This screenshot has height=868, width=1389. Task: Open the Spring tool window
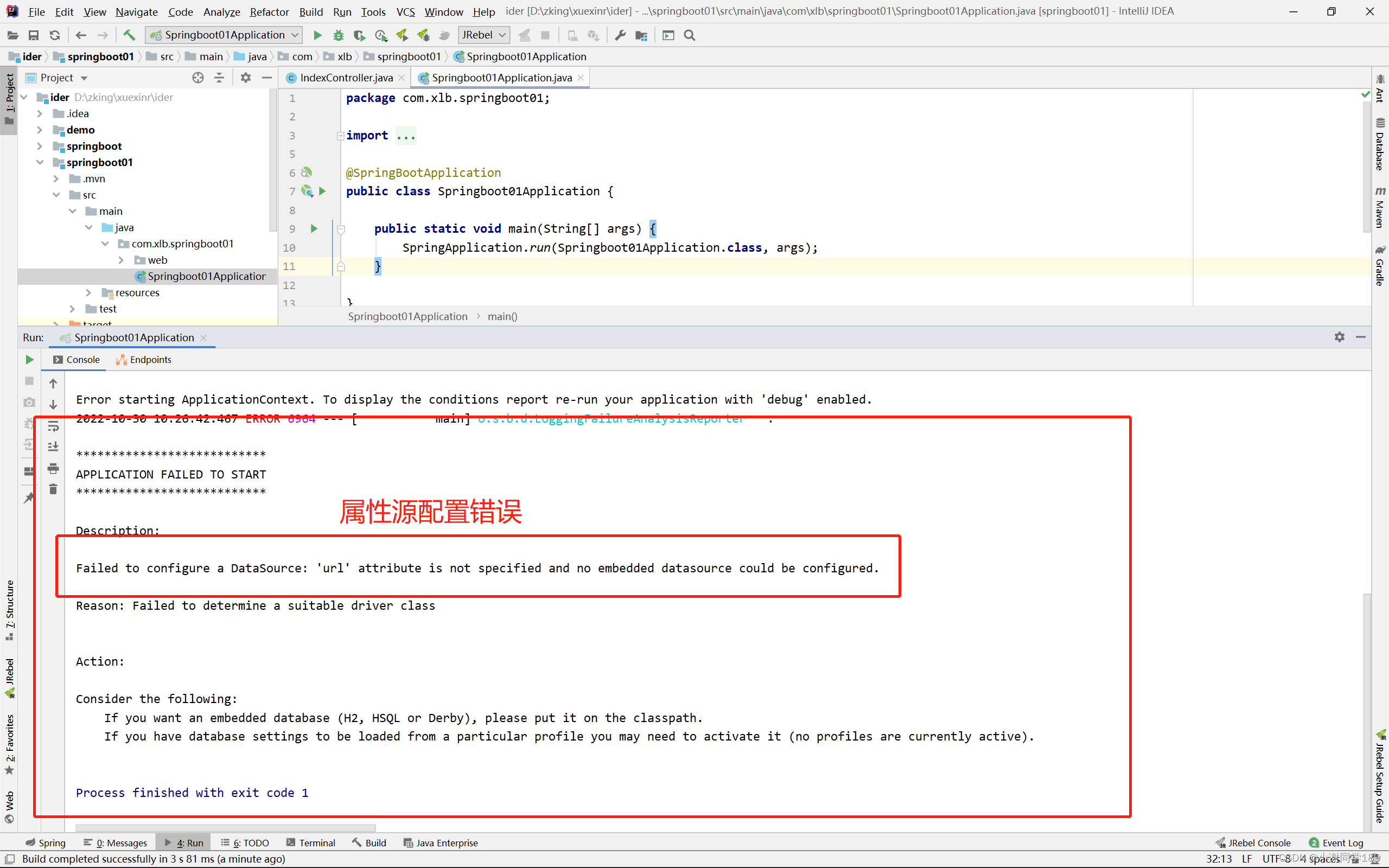pyautogui.click(x=46, y=843)
